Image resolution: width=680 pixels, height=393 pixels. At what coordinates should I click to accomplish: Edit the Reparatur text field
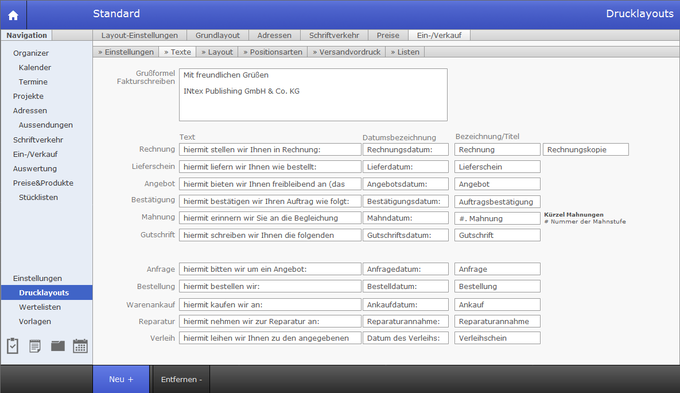pyautogui.click(x=270, y=321)
